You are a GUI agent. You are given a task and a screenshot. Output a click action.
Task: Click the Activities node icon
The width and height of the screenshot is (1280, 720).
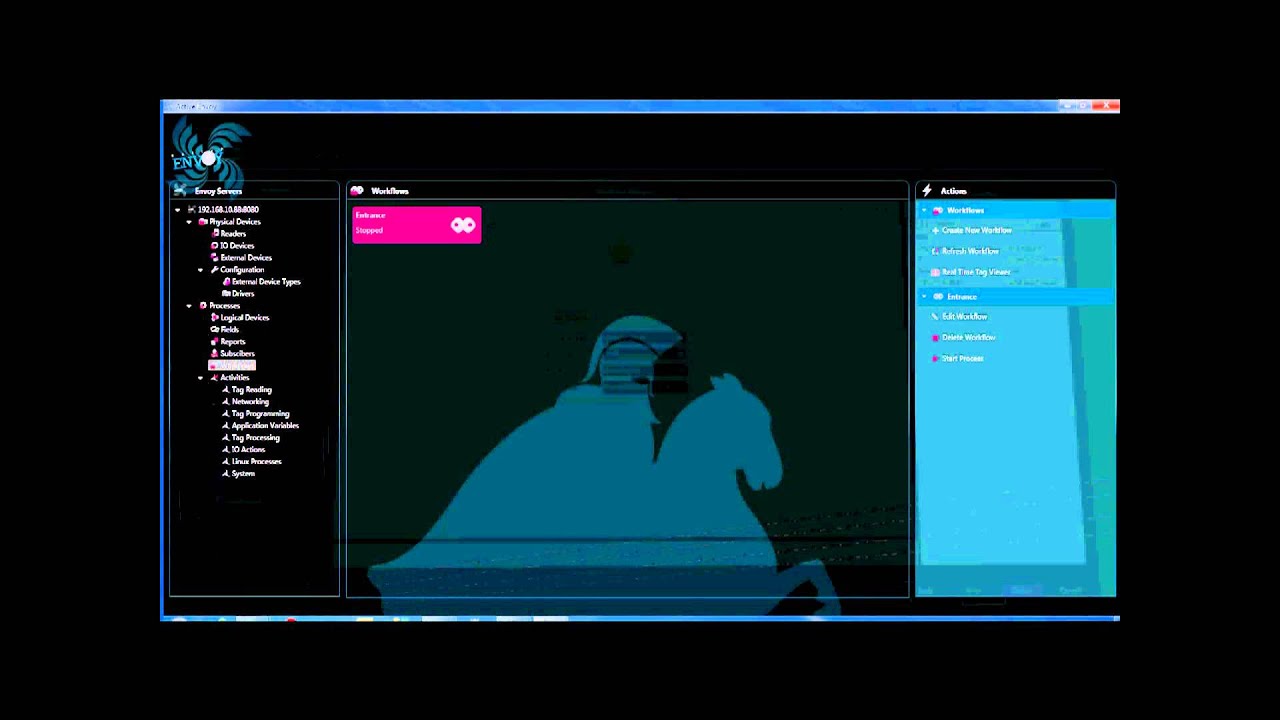click(214, 378)
